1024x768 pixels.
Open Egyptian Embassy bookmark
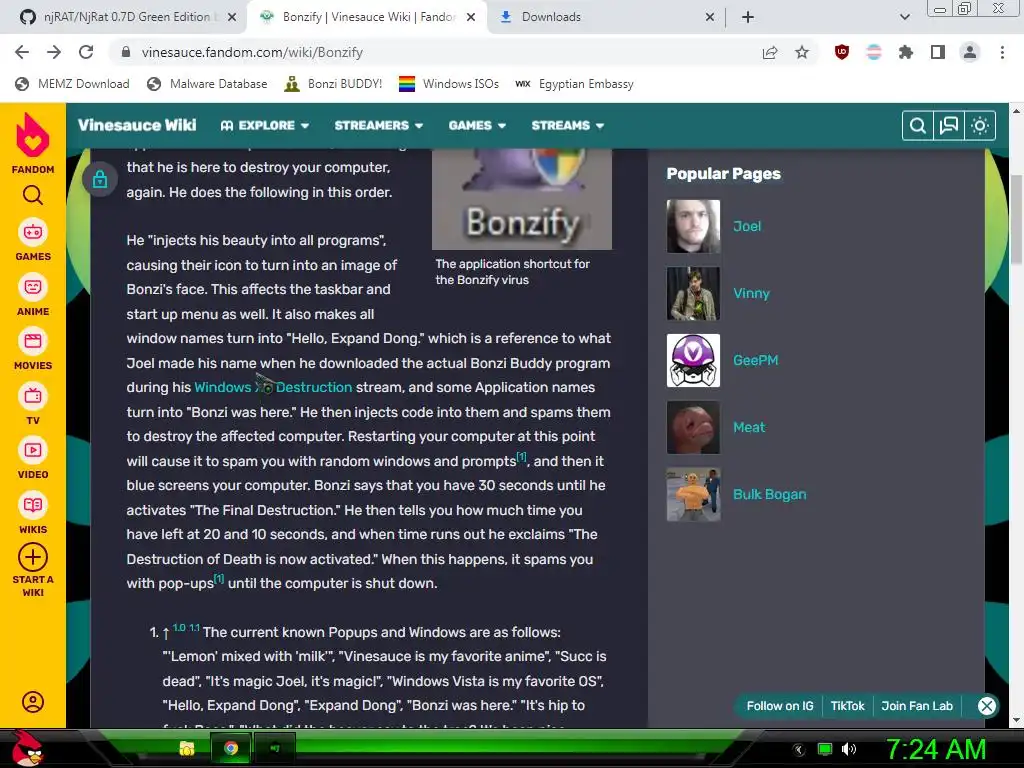click(x=574, y=84)
